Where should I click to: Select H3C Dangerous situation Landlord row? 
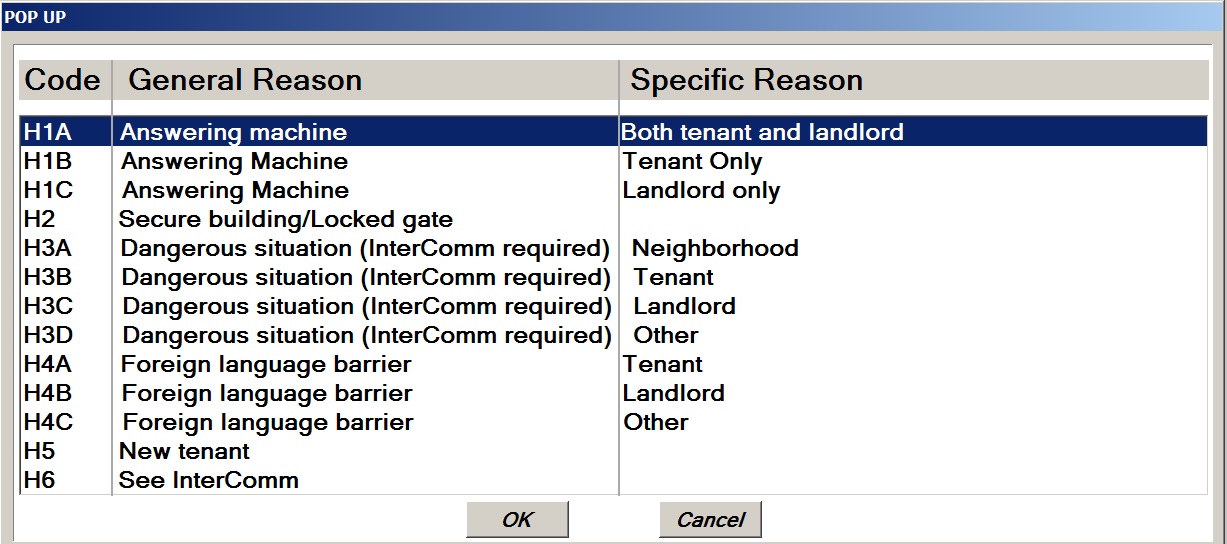click(366, 306)
